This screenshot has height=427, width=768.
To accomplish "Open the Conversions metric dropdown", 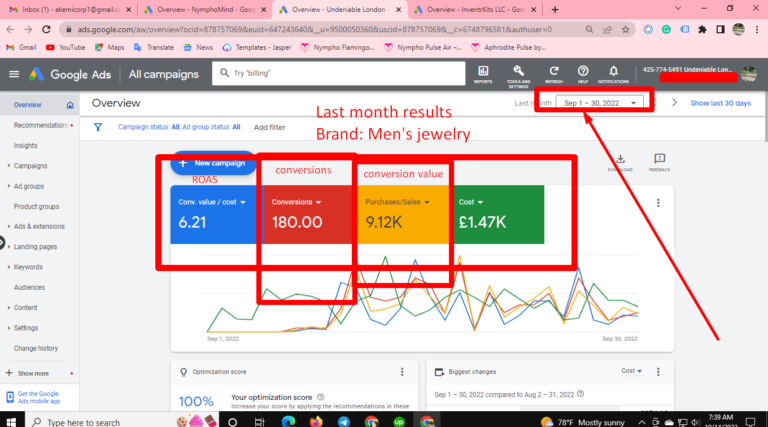I will (298, 202).
